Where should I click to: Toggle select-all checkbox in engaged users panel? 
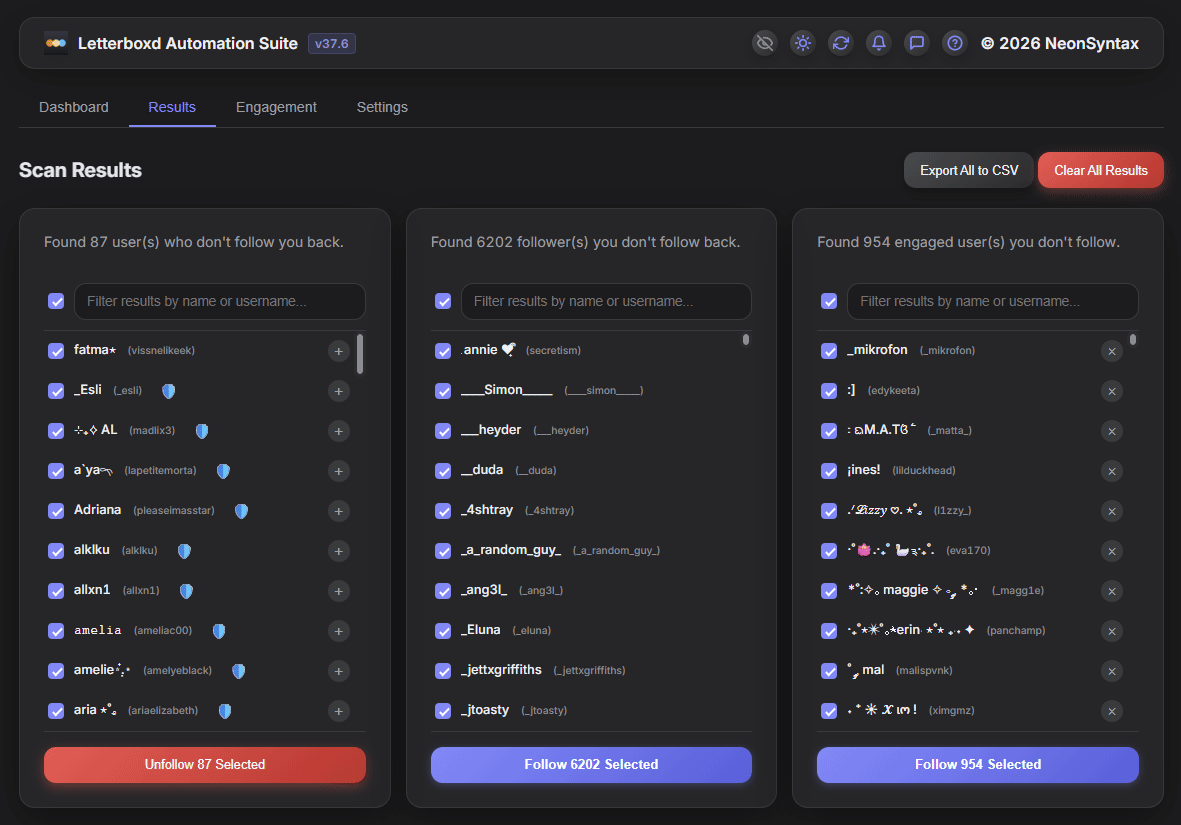(829, 301)
